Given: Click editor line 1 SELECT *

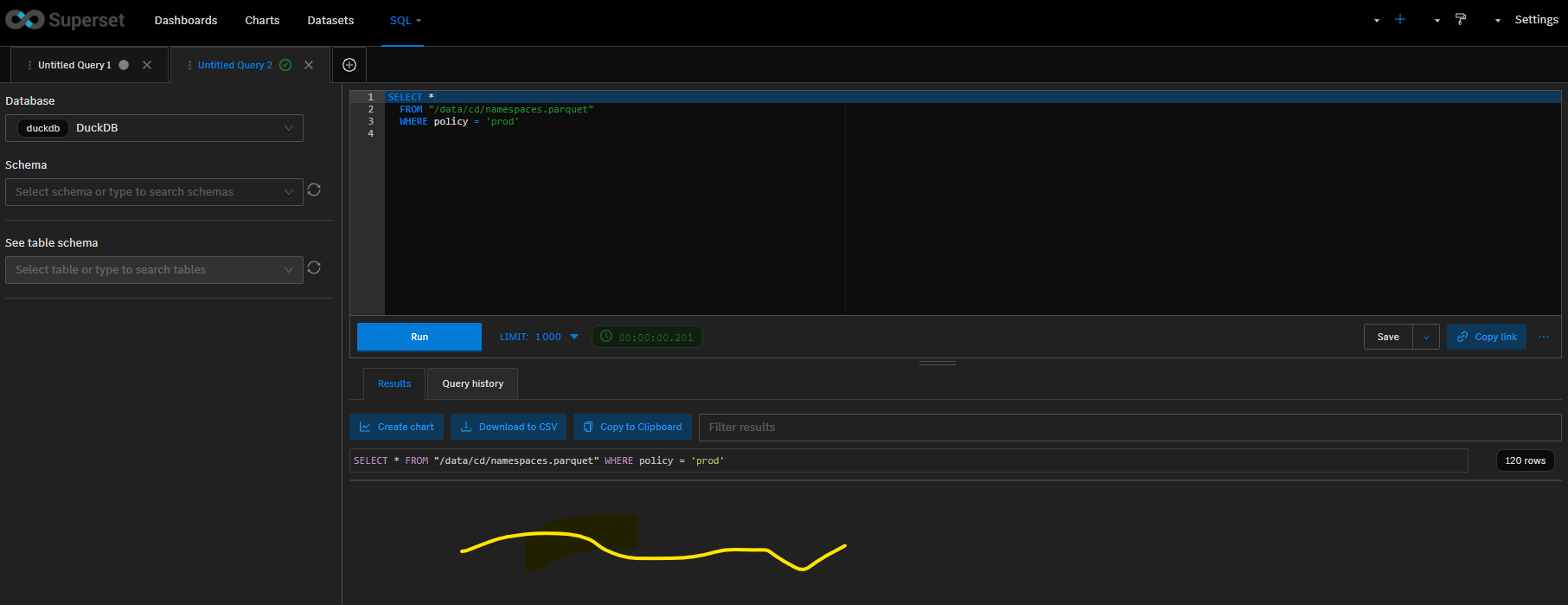Looking at the screenshot, I should click(x=411, y=97).
